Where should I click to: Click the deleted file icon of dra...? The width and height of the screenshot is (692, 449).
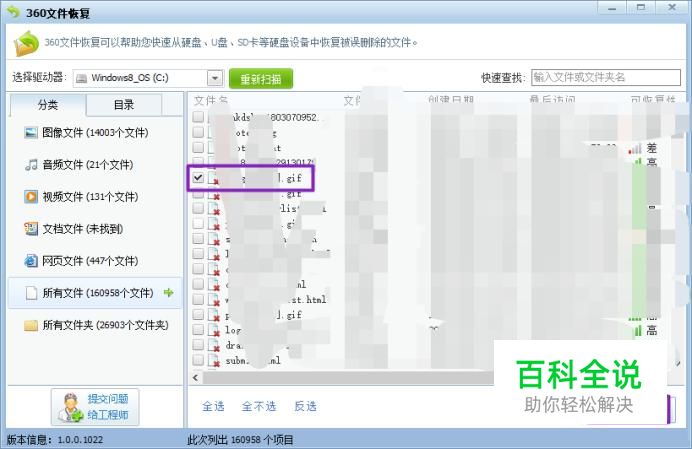[214, 345]
